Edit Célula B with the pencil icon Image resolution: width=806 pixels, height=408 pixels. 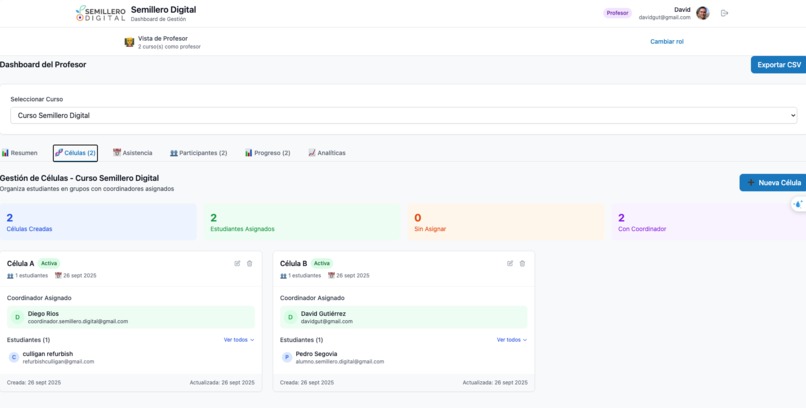tap(510, 264)
